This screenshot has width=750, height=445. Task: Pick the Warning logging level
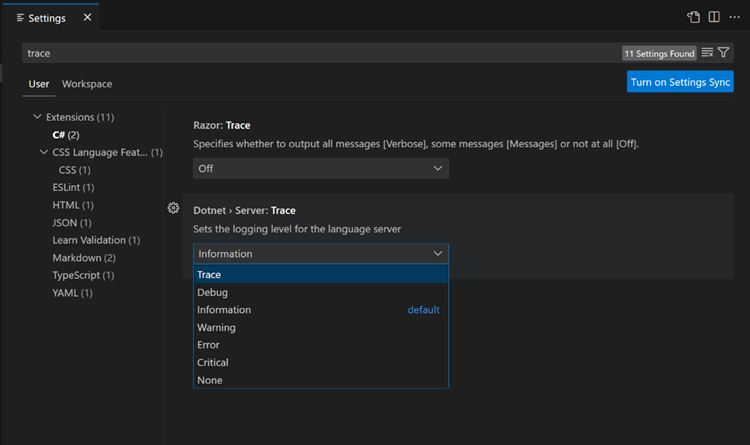coord(320,327)
